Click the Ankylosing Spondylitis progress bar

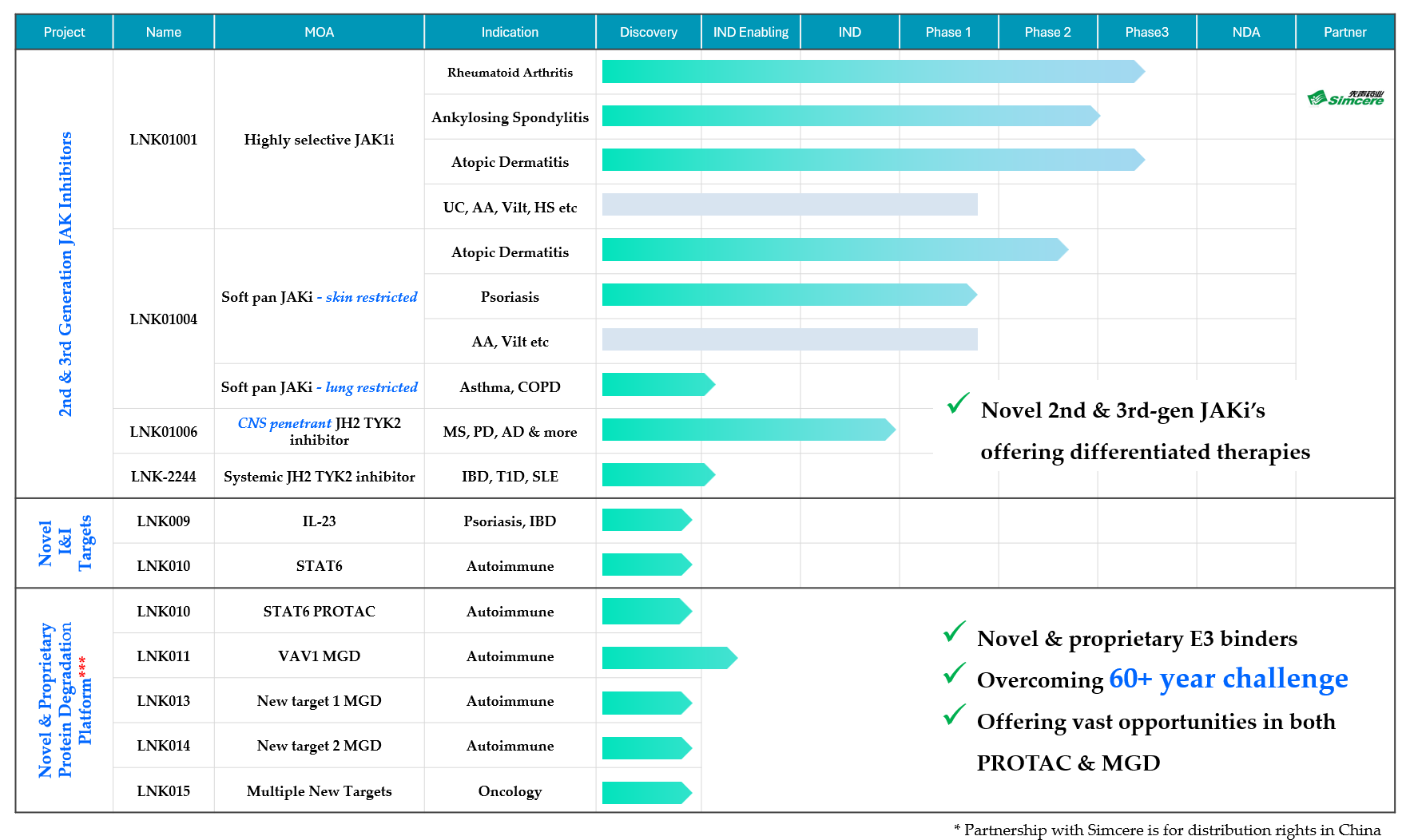[847, 117]
